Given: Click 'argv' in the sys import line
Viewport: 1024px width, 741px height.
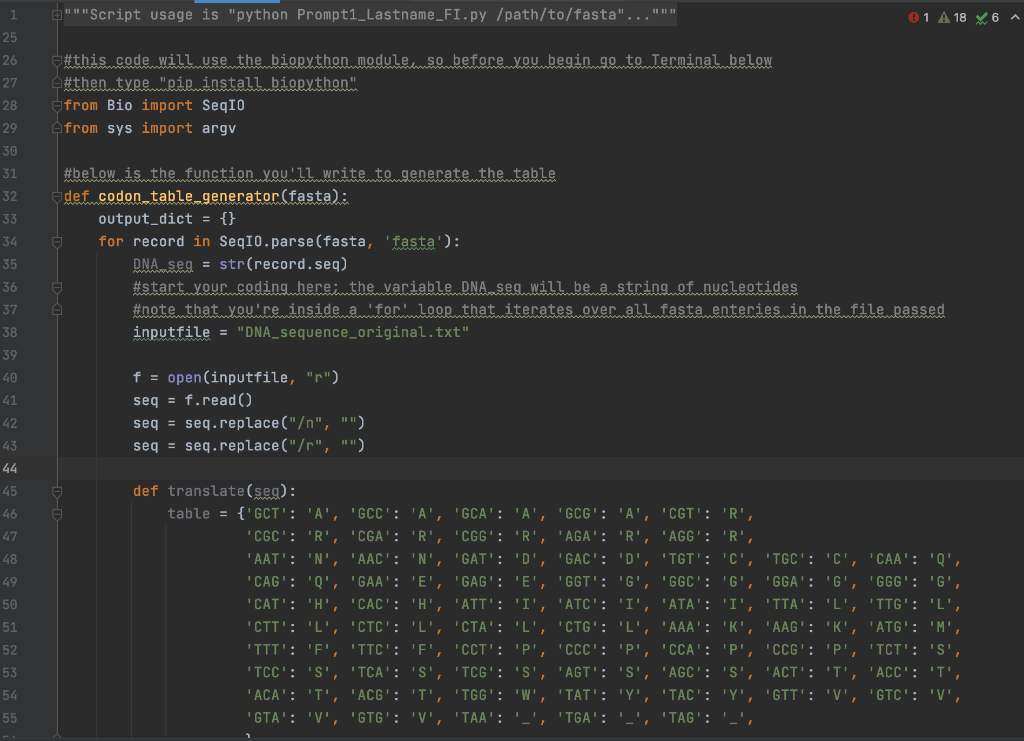Looking at the screenshot, I should click(219, 129).
